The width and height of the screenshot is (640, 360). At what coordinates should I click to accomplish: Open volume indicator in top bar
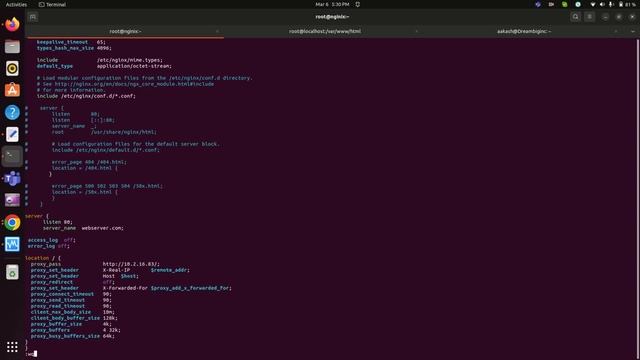point(602,4)
